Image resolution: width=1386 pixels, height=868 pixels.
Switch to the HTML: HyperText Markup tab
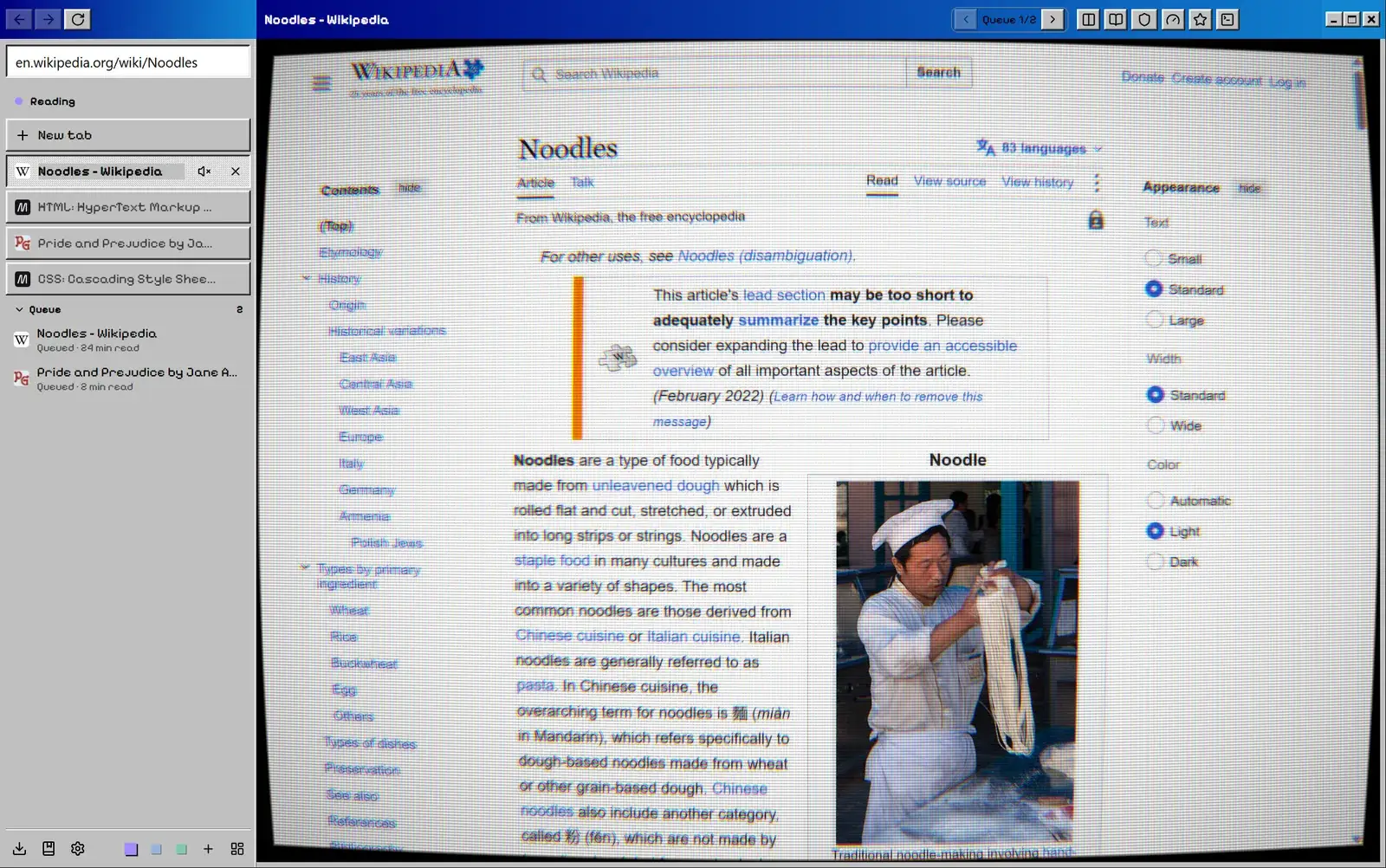128,207
